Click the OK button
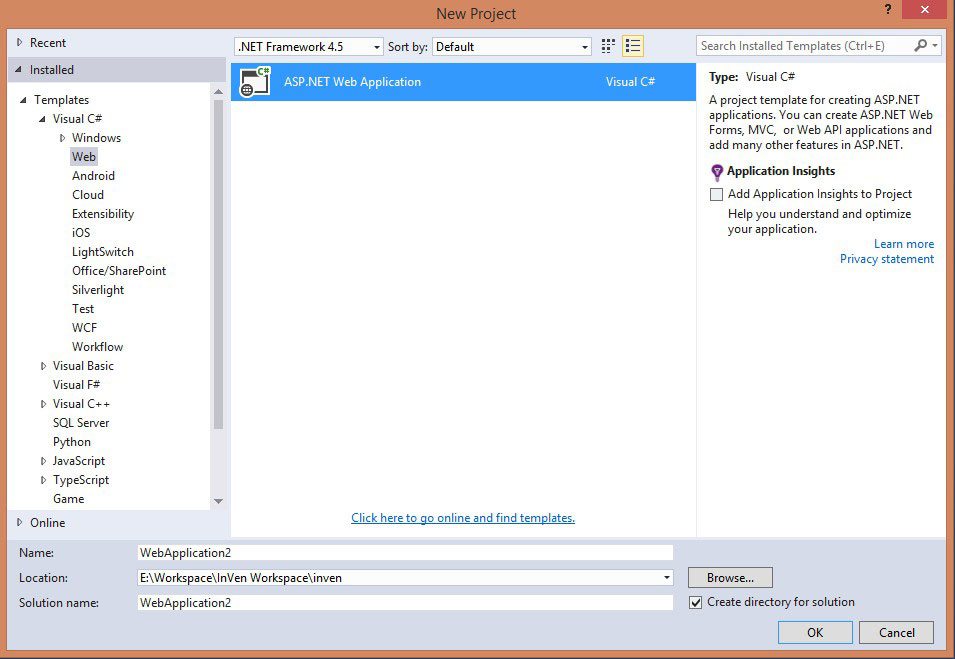The height and width of the screenshot is (659, 955). (815, 632)
